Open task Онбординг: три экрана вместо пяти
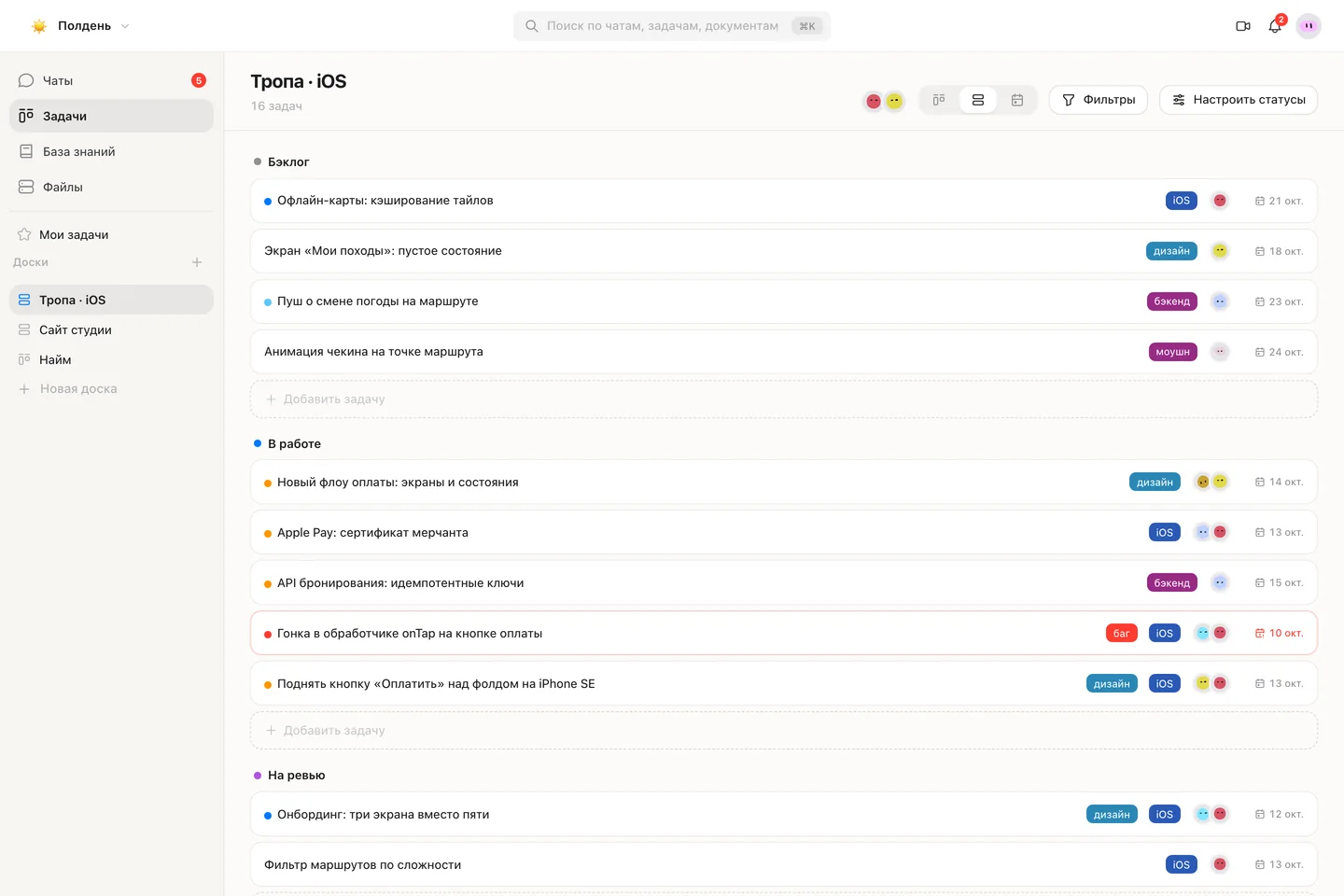 coord(784,814)
